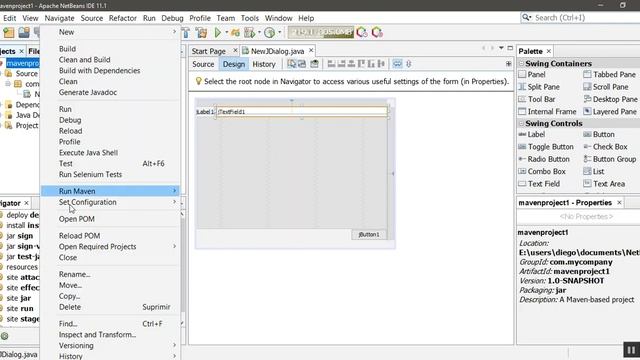Click the Internal Frame palette icon
The width and height of the screenshot is (640, 360).
[522, 111]
